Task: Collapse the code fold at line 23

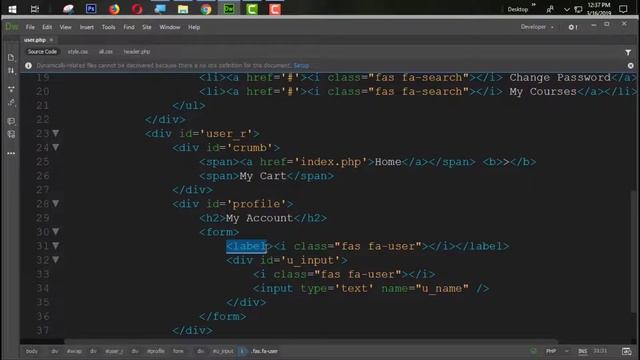Action: (56, 133)
